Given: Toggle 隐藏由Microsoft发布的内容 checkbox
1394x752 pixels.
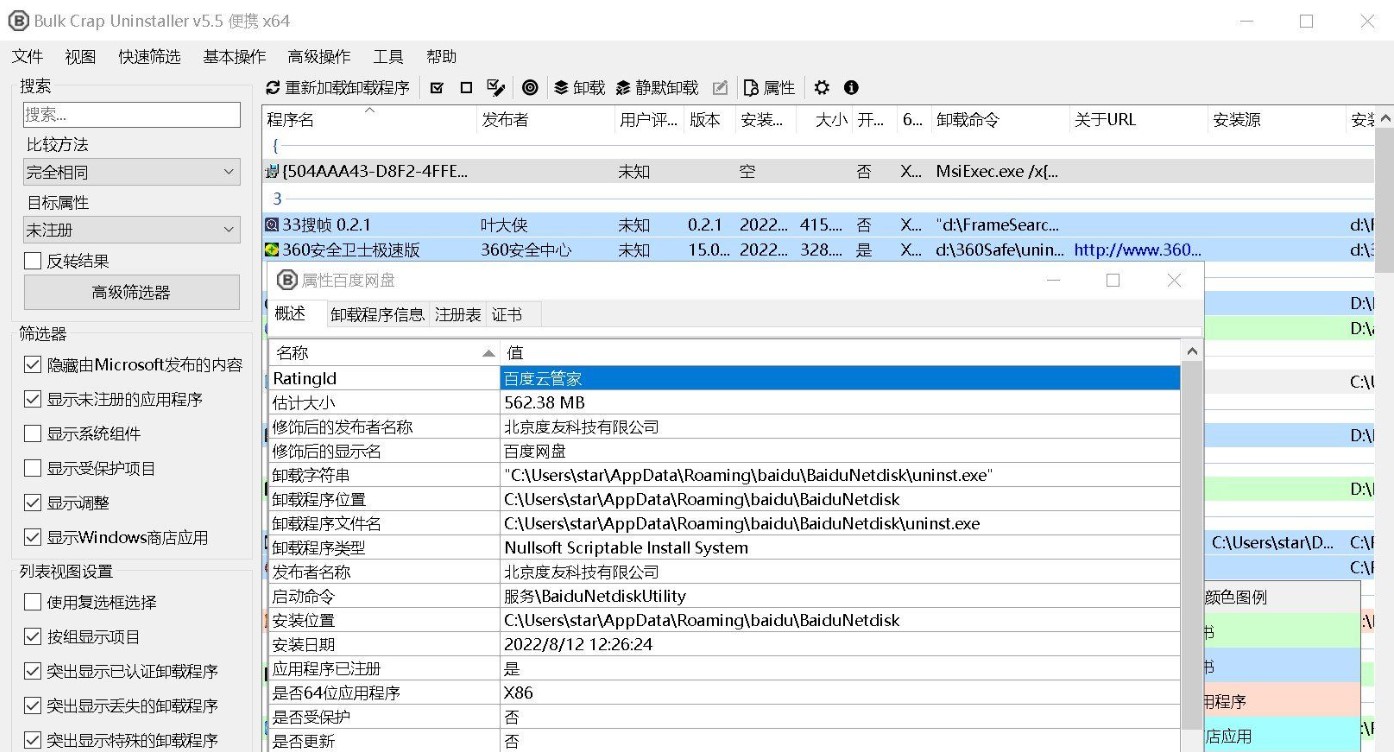Looking at the screenshot, I should [32, 365].
